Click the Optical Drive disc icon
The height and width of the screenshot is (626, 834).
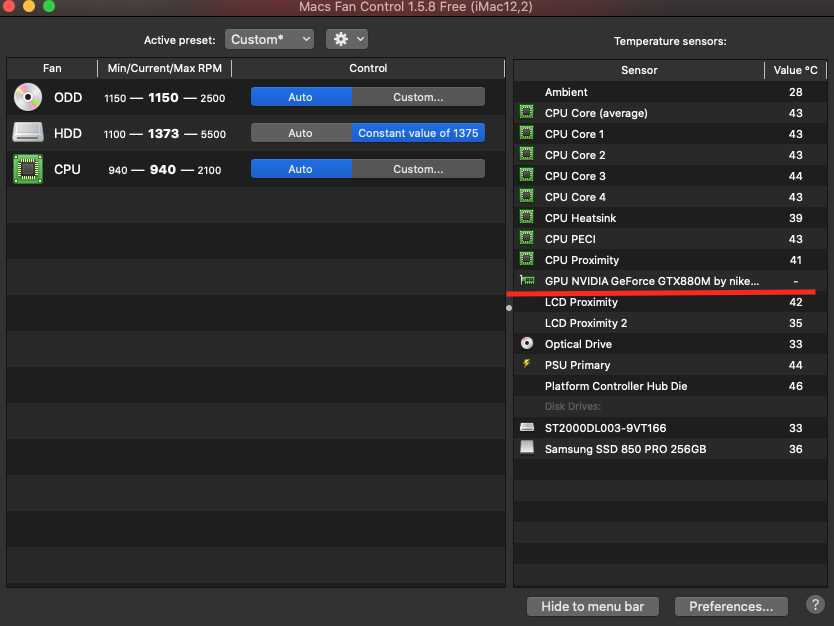[527, 343]
